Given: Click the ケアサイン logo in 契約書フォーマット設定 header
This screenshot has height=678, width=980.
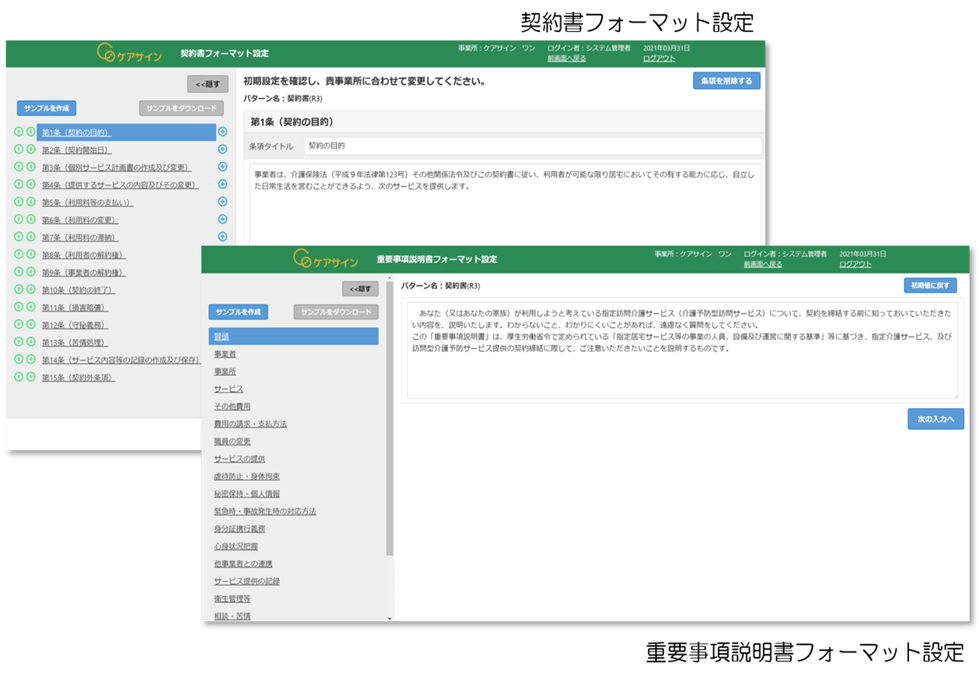Looking at the screenshot, I should (x=129, y=53).
